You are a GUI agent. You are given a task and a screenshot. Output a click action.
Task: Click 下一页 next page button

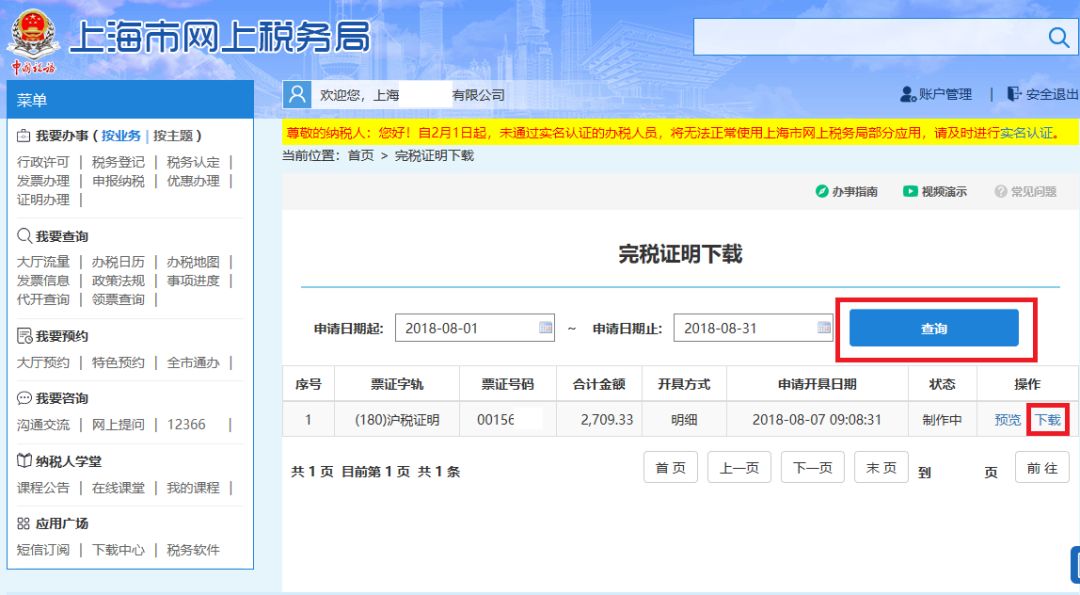click(813, 468)
